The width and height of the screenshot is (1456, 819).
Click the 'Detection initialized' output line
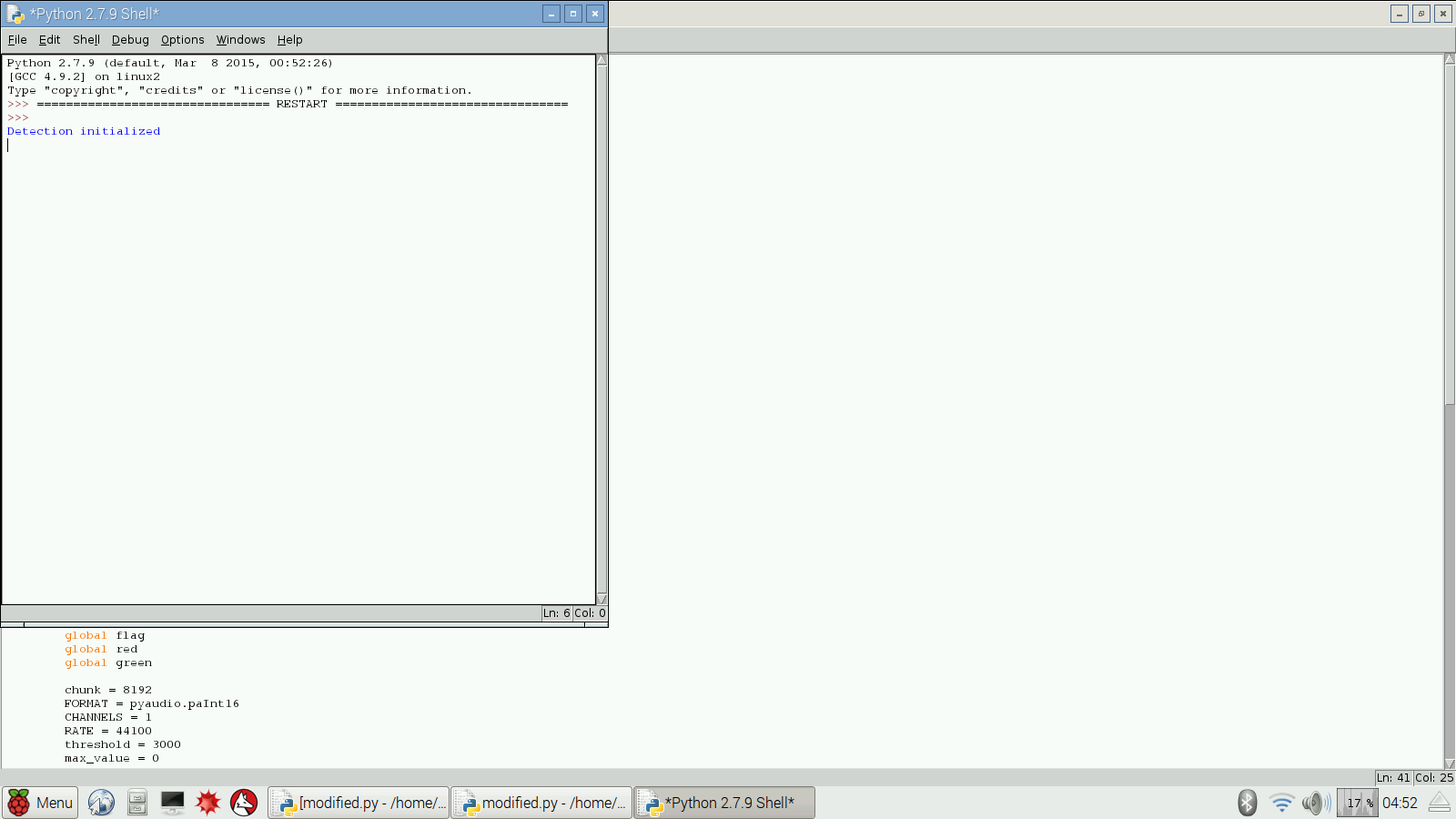84,131
